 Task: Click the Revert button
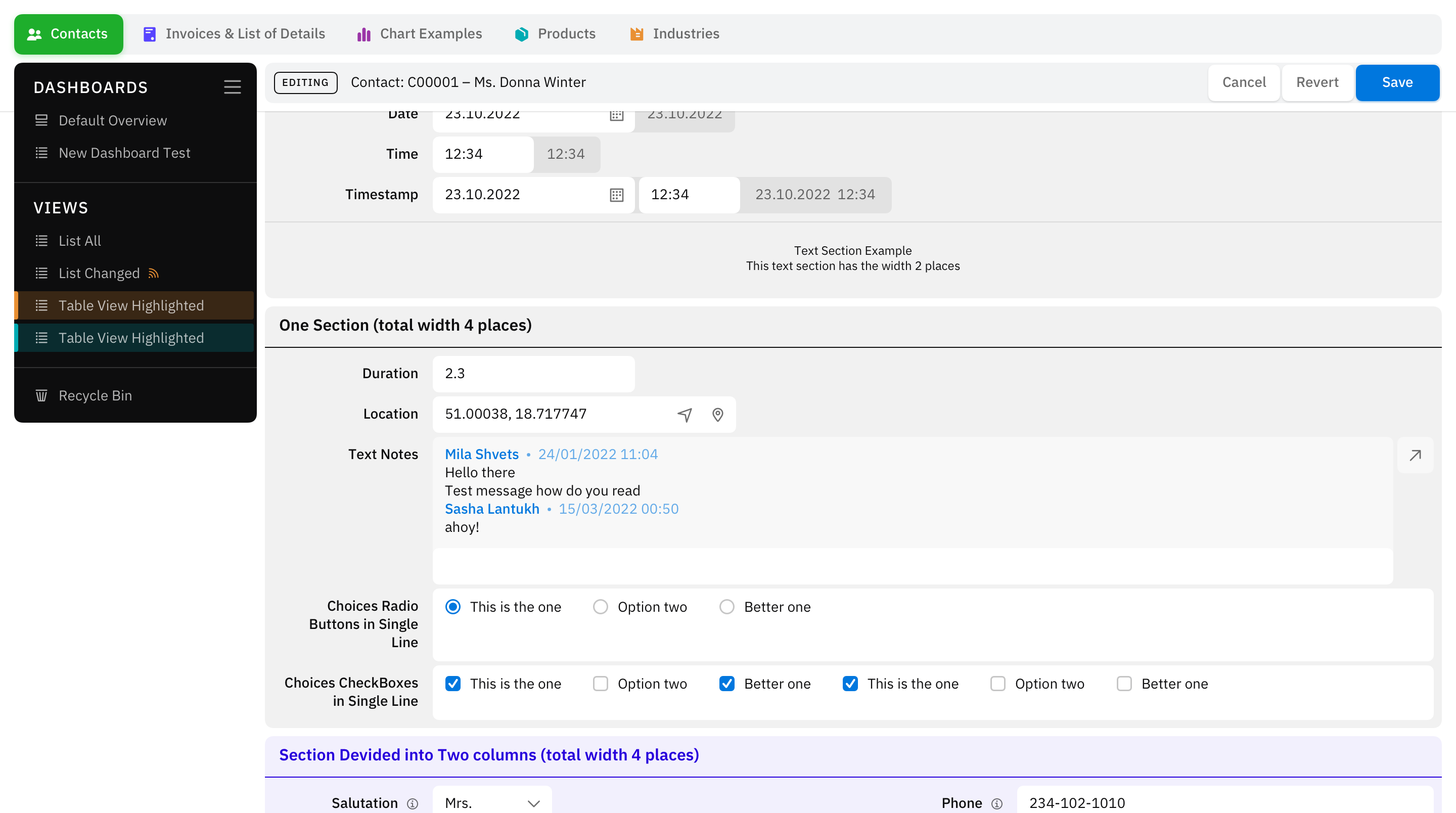pos(1317,82)
